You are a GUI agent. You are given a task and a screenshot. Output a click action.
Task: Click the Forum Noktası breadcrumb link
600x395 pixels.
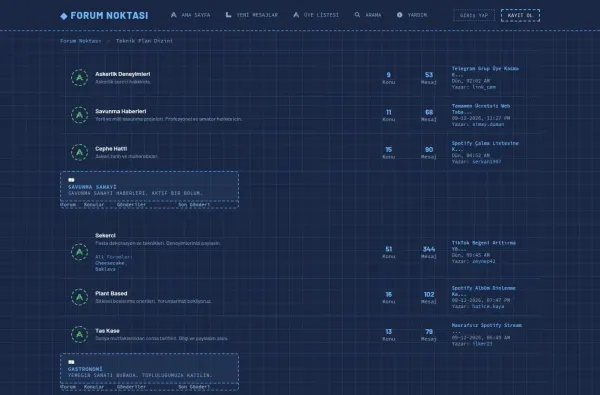point(80,41)
